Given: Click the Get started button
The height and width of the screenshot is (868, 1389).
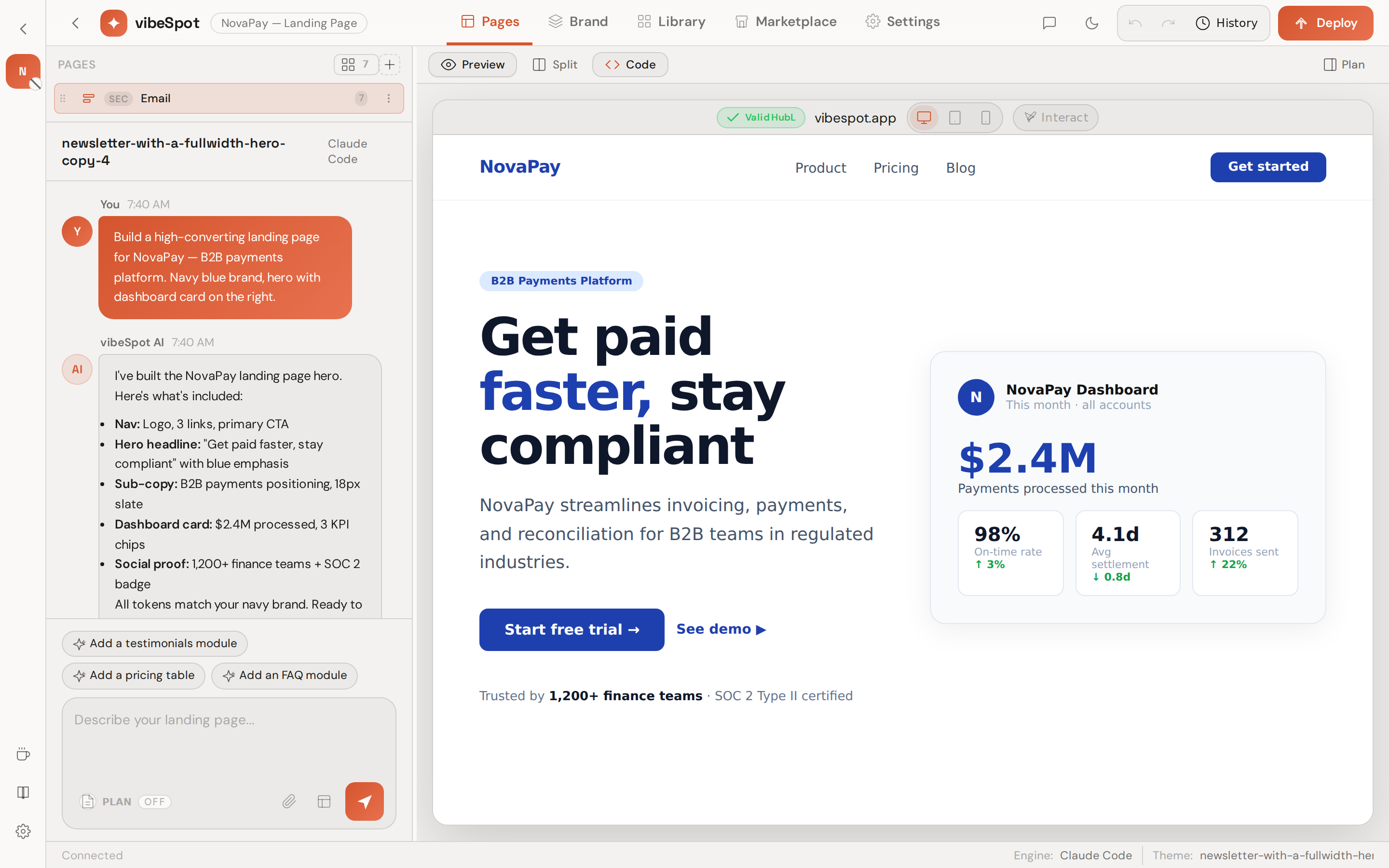Looking at the screenshot, I should point(1268,167).
